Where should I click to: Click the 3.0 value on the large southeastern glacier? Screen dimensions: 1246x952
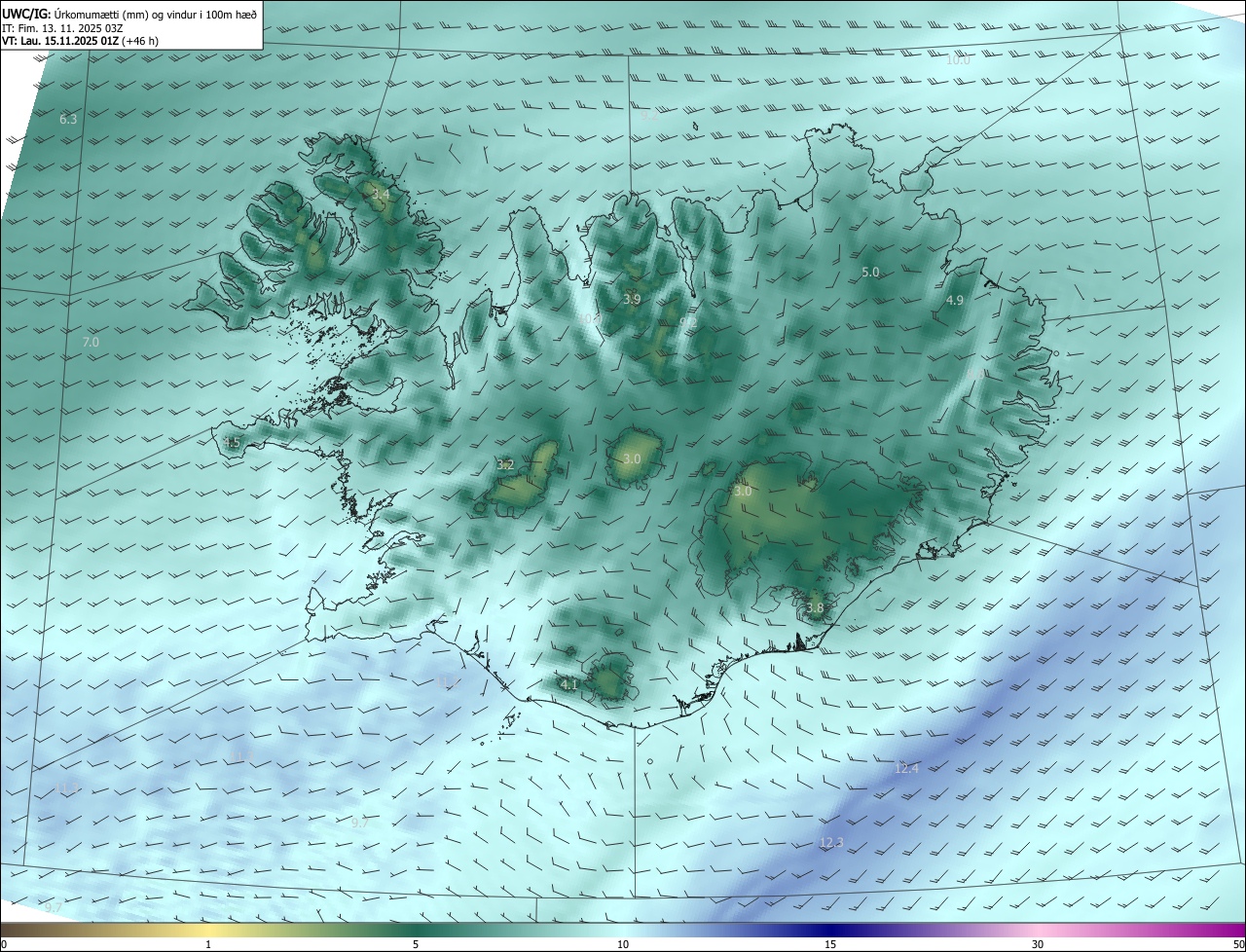point(743,492)
